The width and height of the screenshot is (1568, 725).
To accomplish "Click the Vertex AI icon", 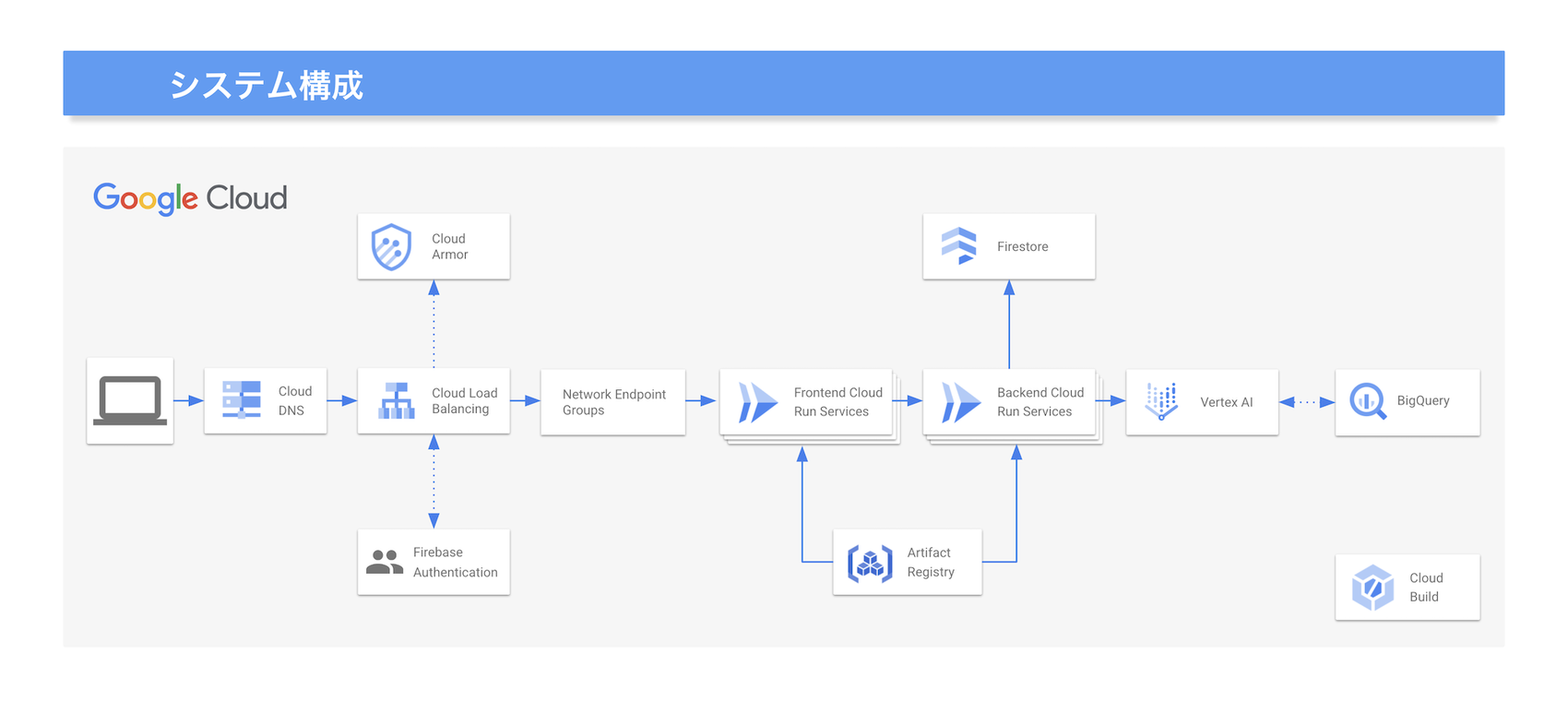I will click(x=1162, y=401).
